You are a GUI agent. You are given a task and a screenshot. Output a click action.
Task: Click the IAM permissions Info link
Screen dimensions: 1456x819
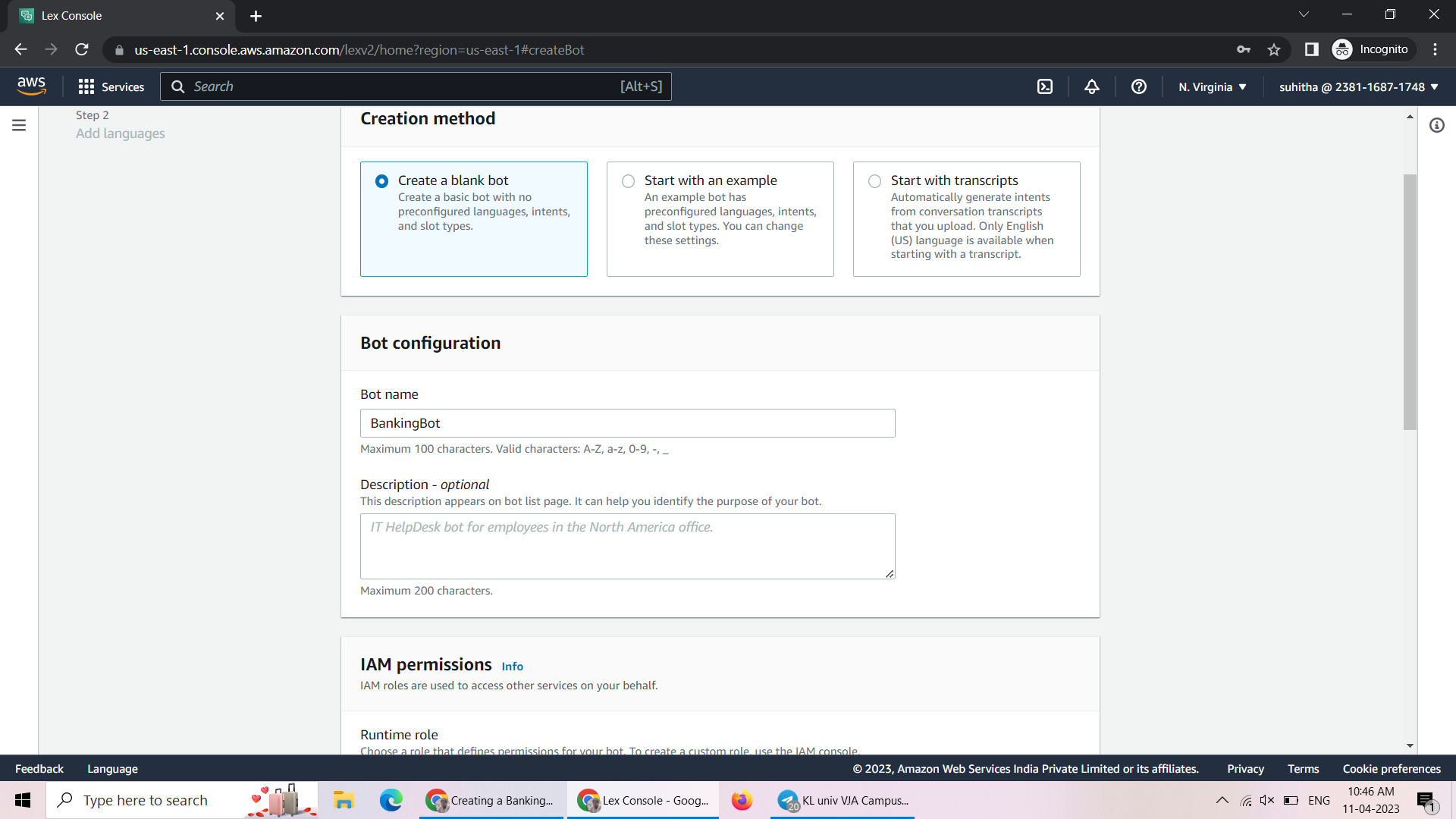pos(512,666)
